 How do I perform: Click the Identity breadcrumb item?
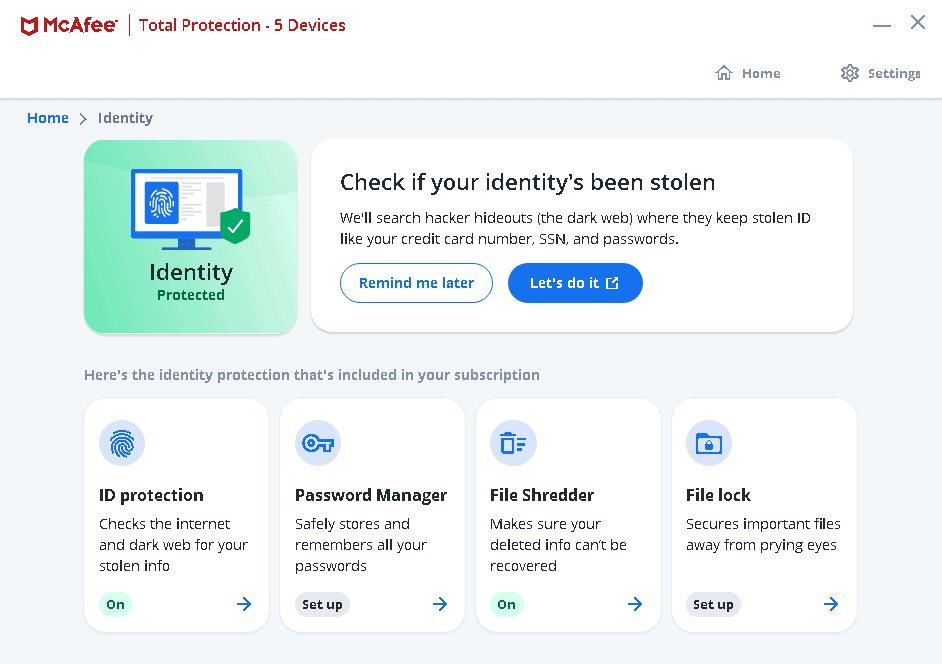tap(124, 117)
